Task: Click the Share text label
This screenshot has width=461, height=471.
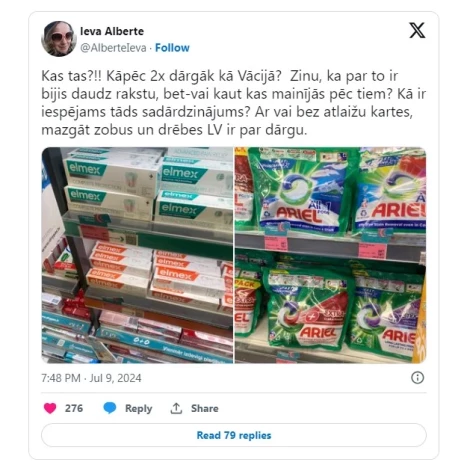Action: tap(205, 408)
